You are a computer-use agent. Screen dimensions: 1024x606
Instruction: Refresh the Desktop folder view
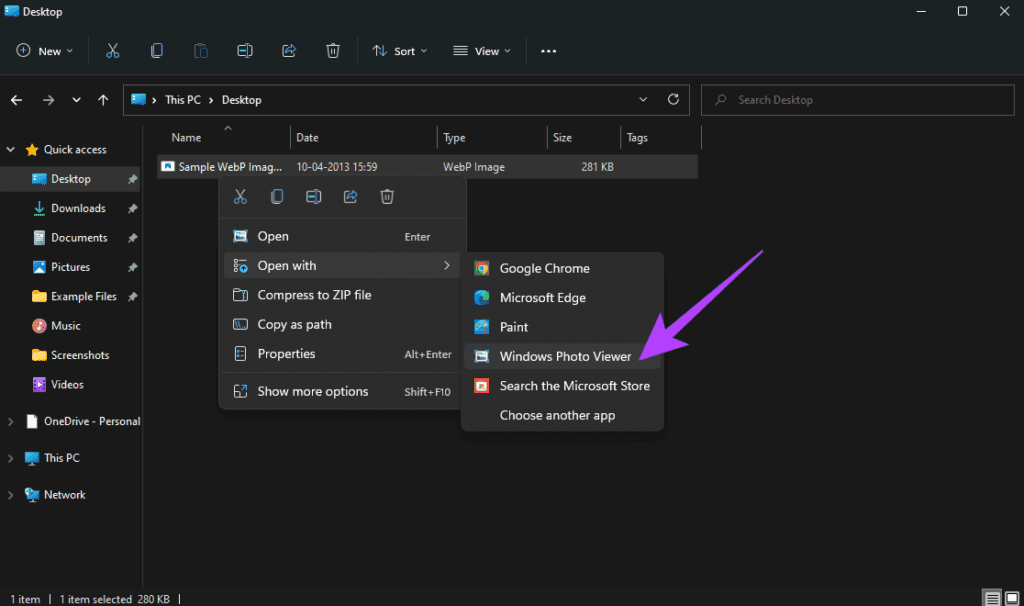(x=673, y=99)
